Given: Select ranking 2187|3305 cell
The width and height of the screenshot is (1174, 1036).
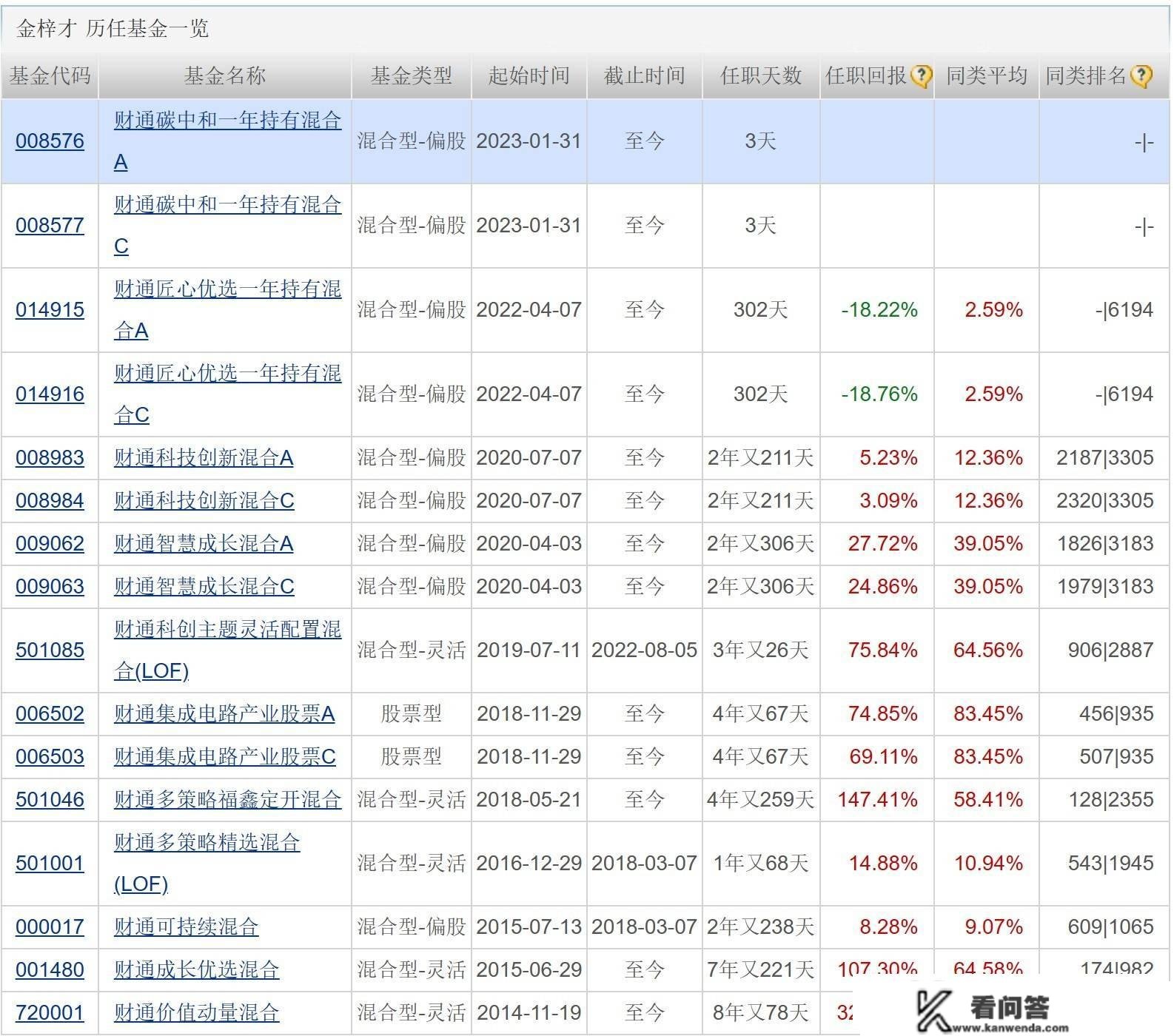Looking at the screenshot, I should 1105,457.
